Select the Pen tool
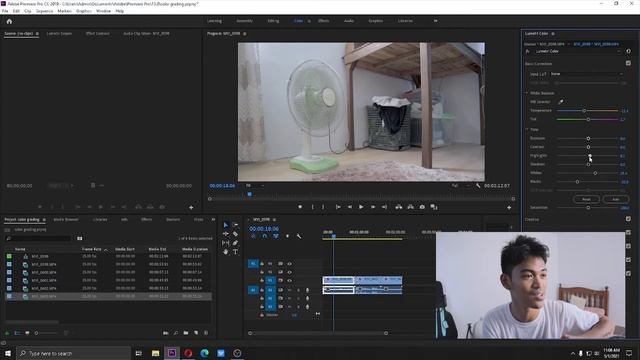640x360 pixels. [236, 243]
